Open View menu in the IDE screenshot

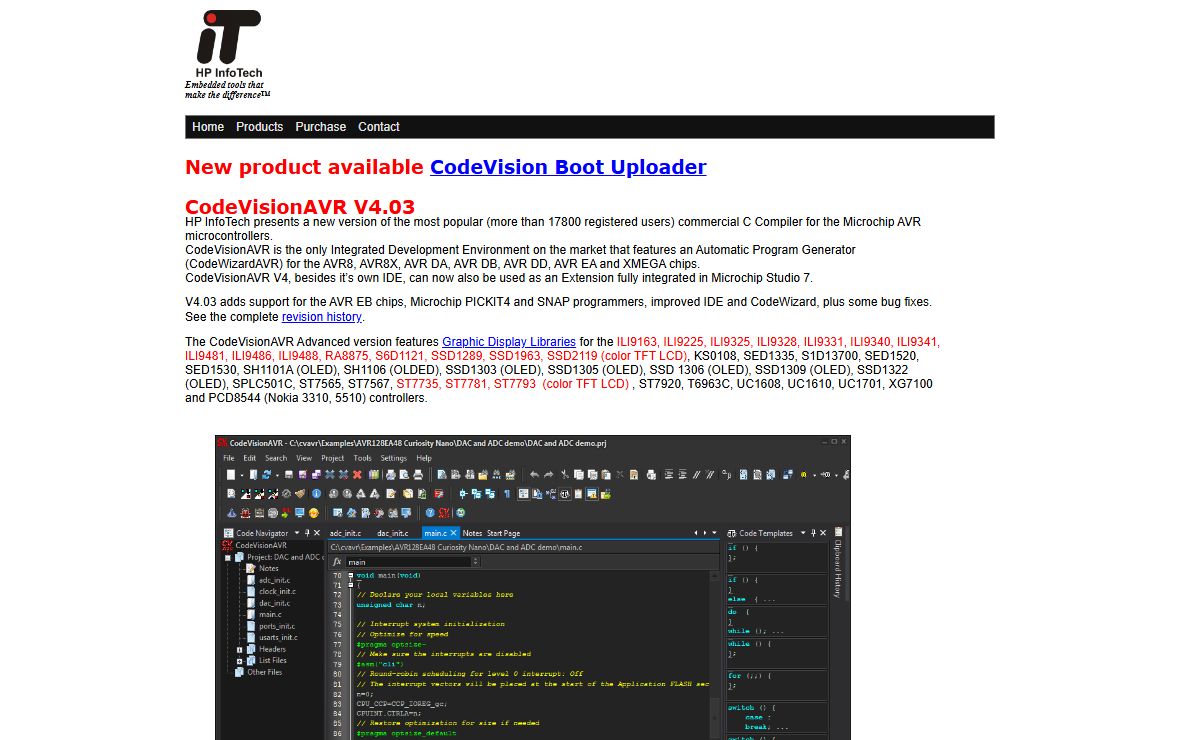point(304,458)
